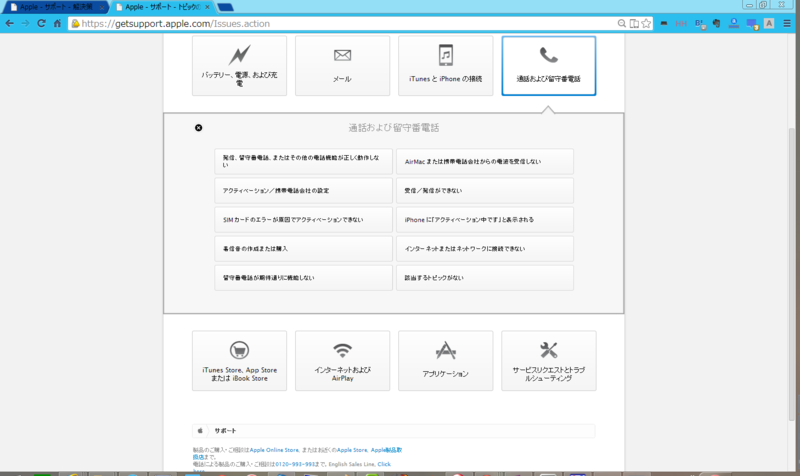The height and width of the screenshot is (476, 800).
Task: Select cannot connect to internet or network topic
Action: (485, 248)
